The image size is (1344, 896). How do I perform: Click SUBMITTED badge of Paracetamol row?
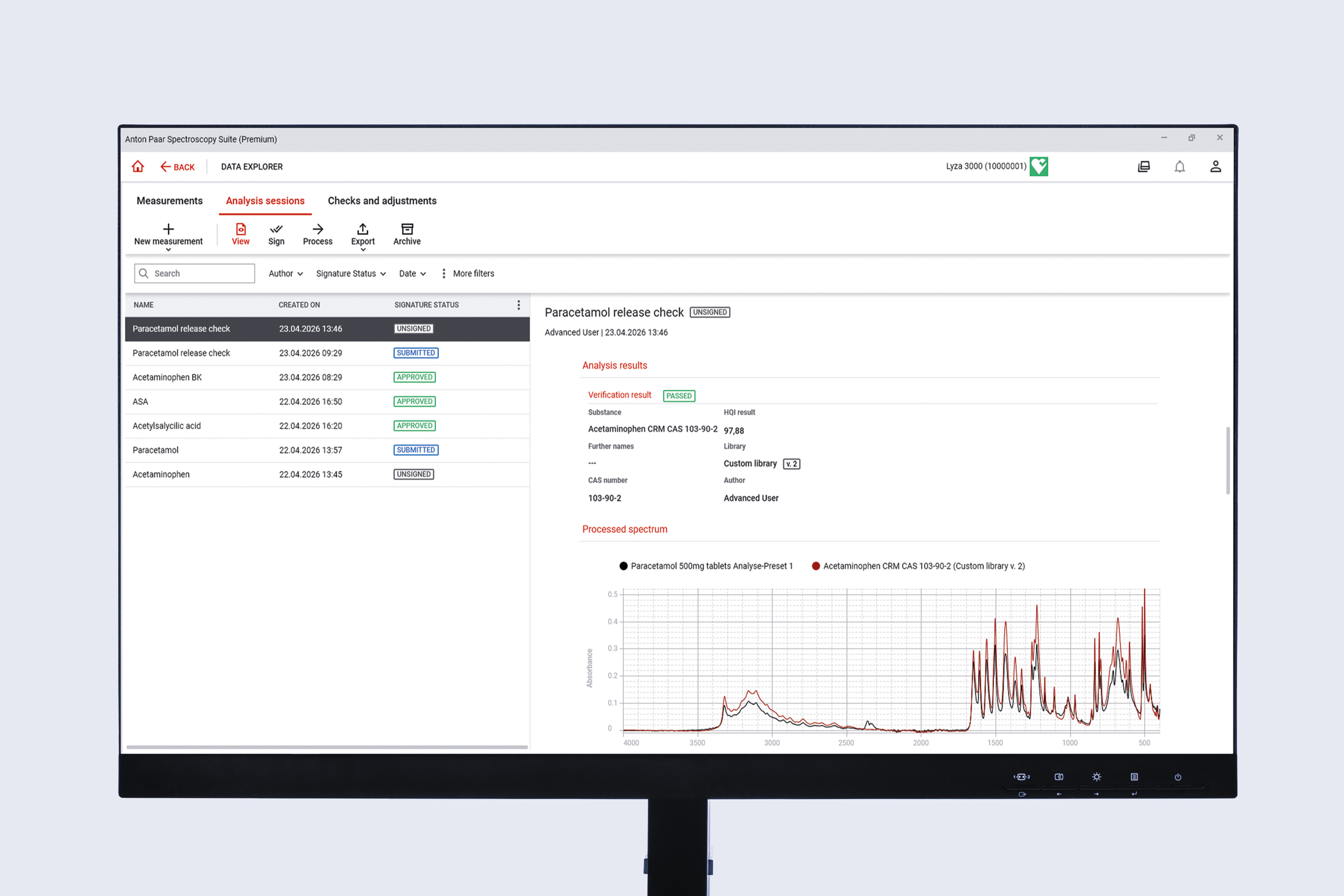416,450
